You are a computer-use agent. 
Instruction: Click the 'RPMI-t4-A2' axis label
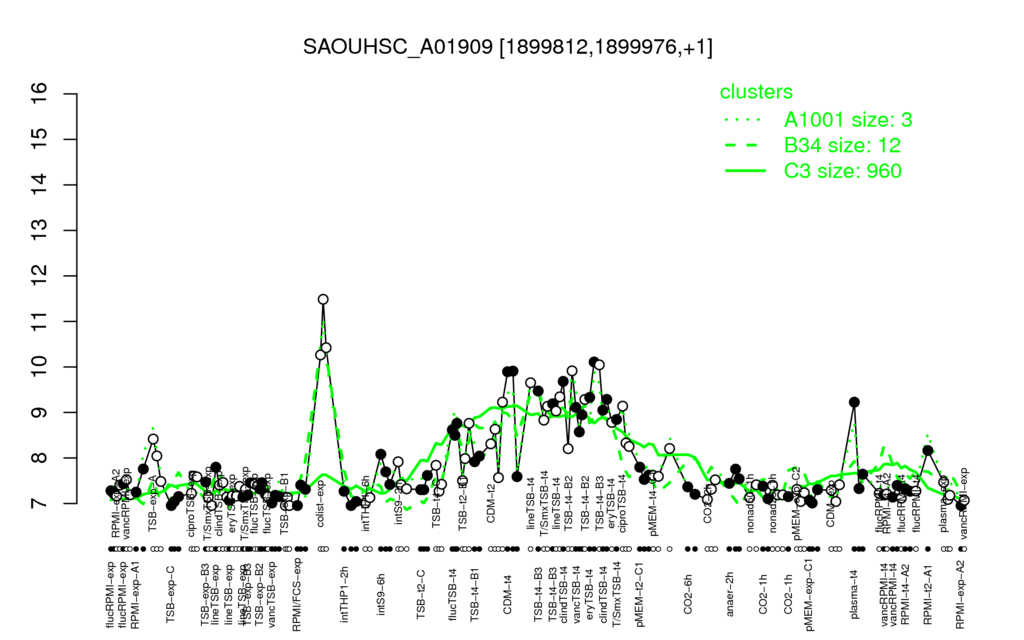[x=905, y=593]
